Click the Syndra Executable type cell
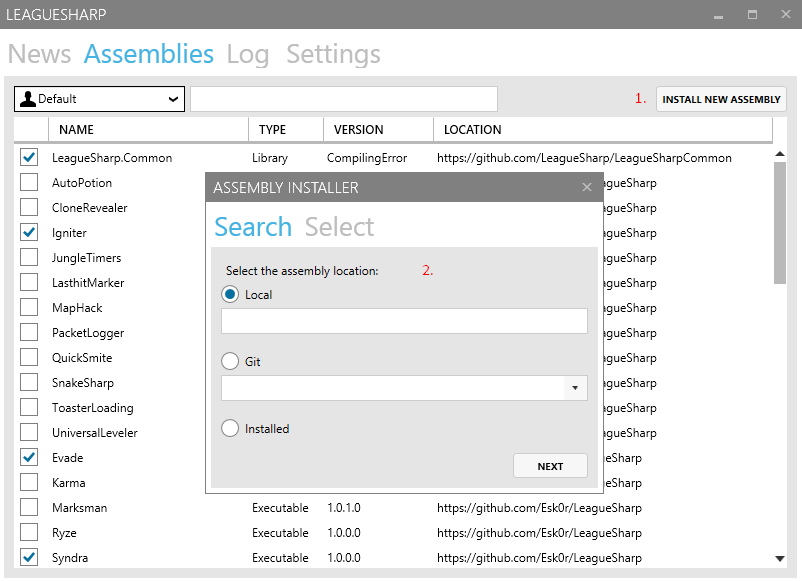Viewport: 802px width, 581px height. [x=280, y=558]
